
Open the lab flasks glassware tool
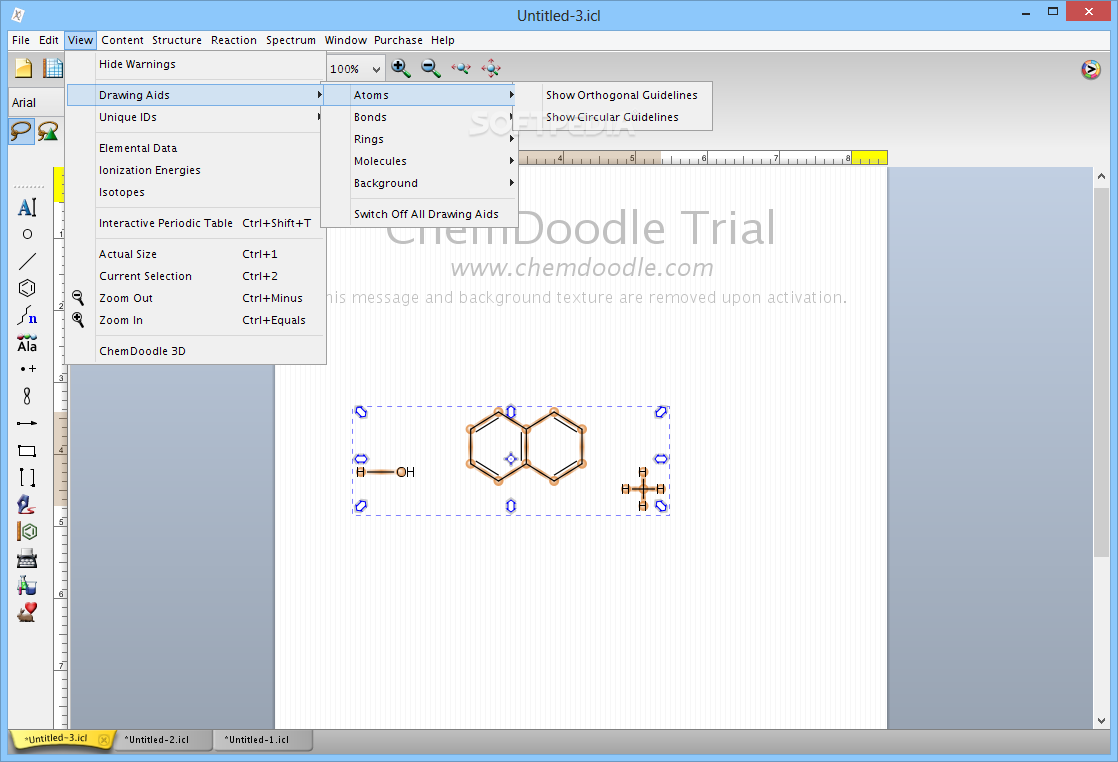(x=27, y=586)
